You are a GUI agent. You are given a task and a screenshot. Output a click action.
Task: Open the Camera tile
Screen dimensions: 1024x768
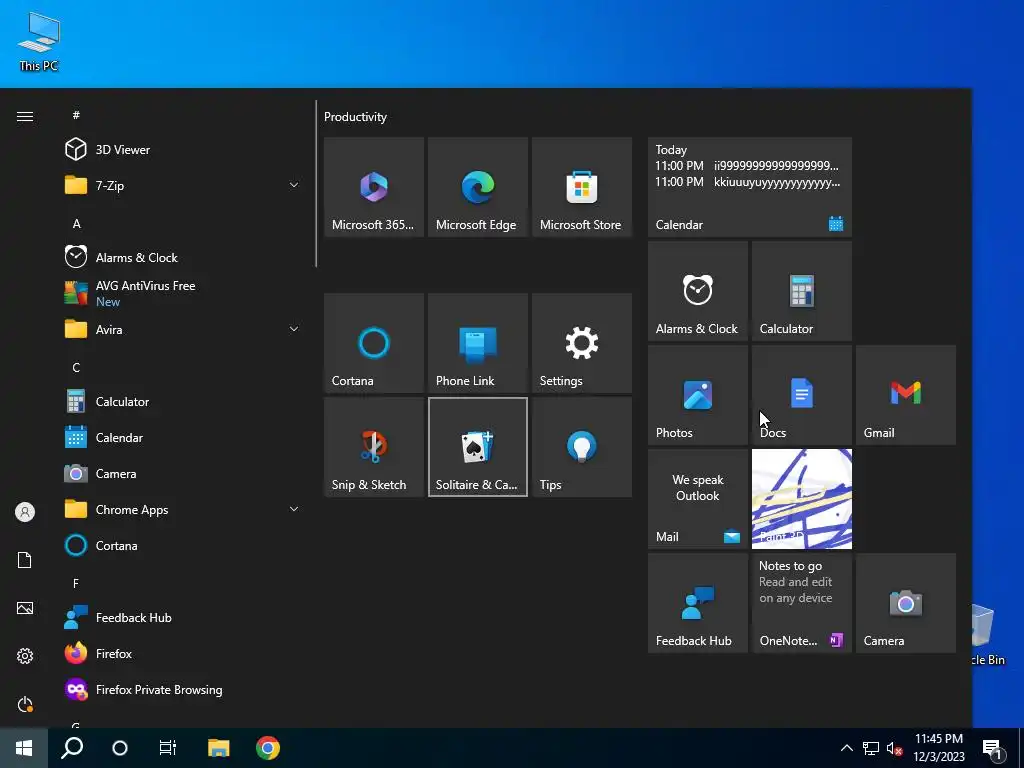[x=906, y=603]
